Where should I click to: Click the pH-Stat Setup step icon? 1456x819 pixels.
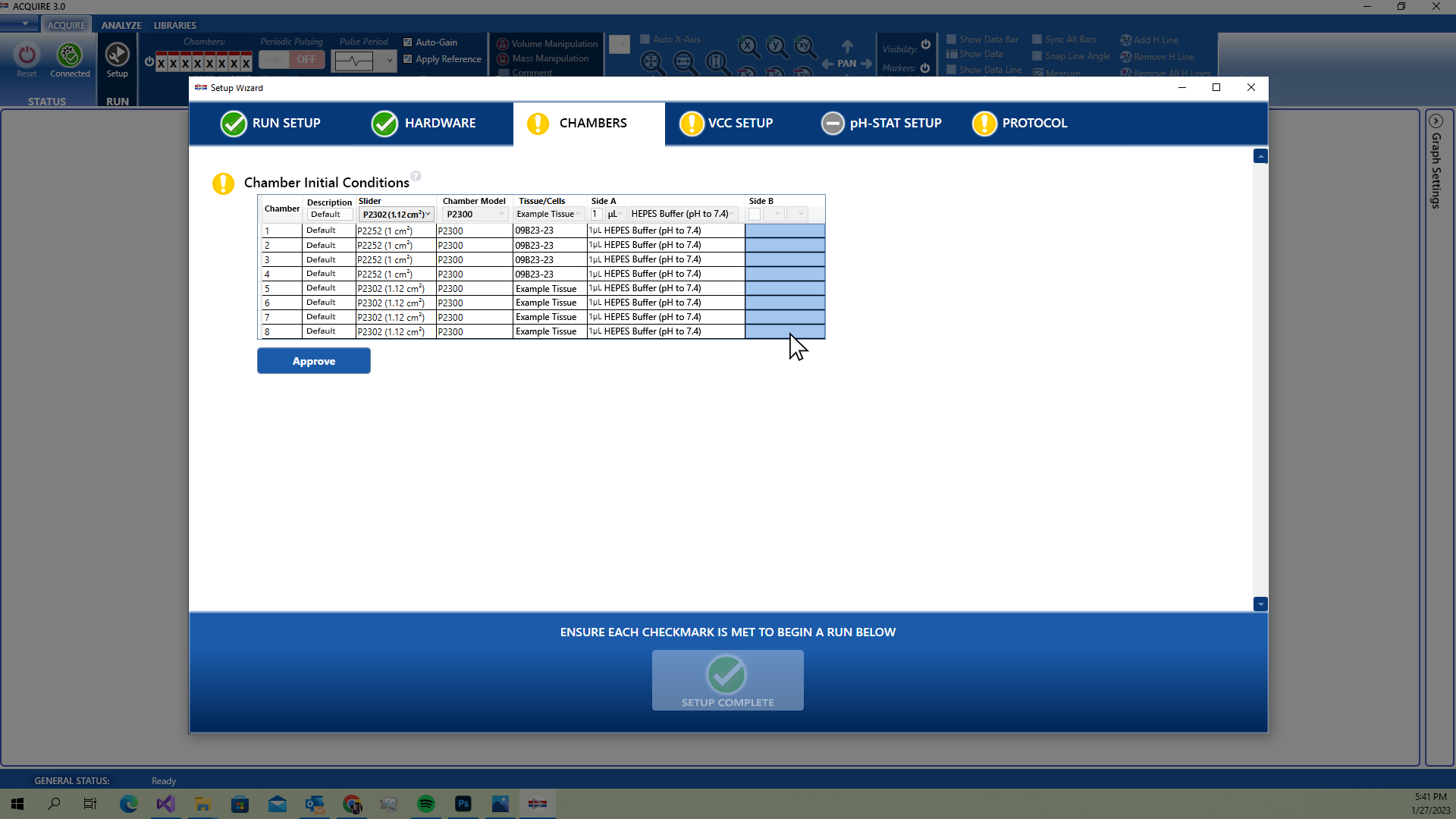833,124
